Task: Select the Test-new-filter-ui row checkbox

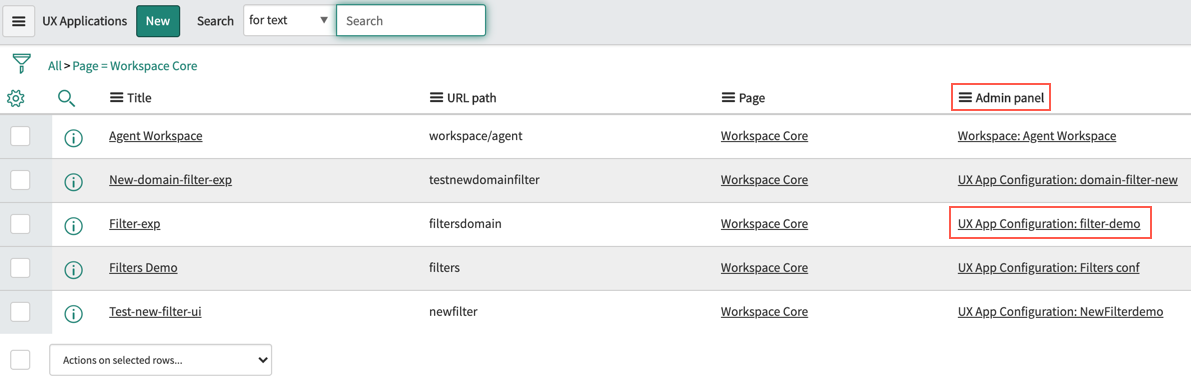Action: pos(20,311)
